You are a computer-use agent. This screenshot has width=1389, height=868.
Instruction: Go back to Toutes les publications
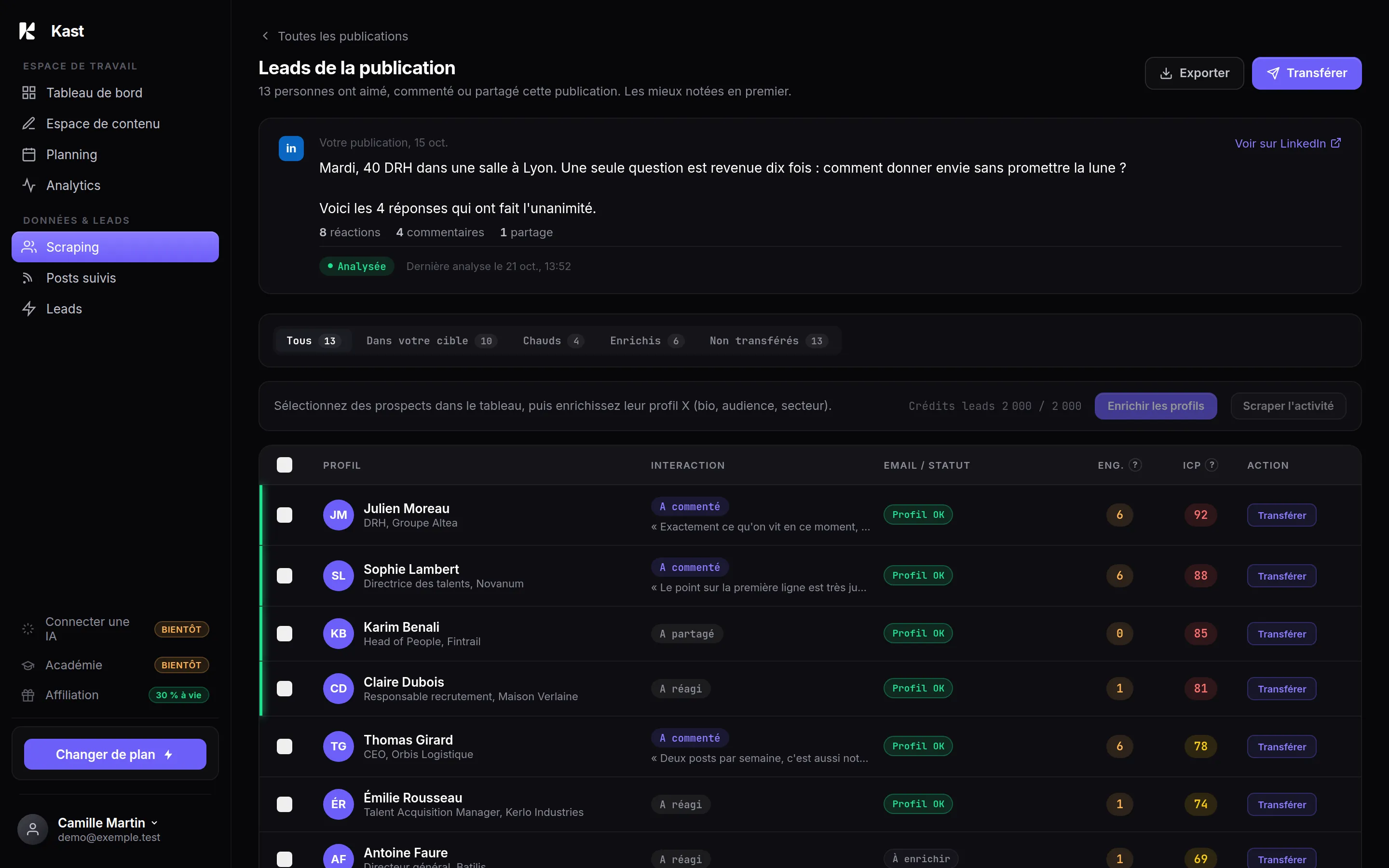coord(334,36)
